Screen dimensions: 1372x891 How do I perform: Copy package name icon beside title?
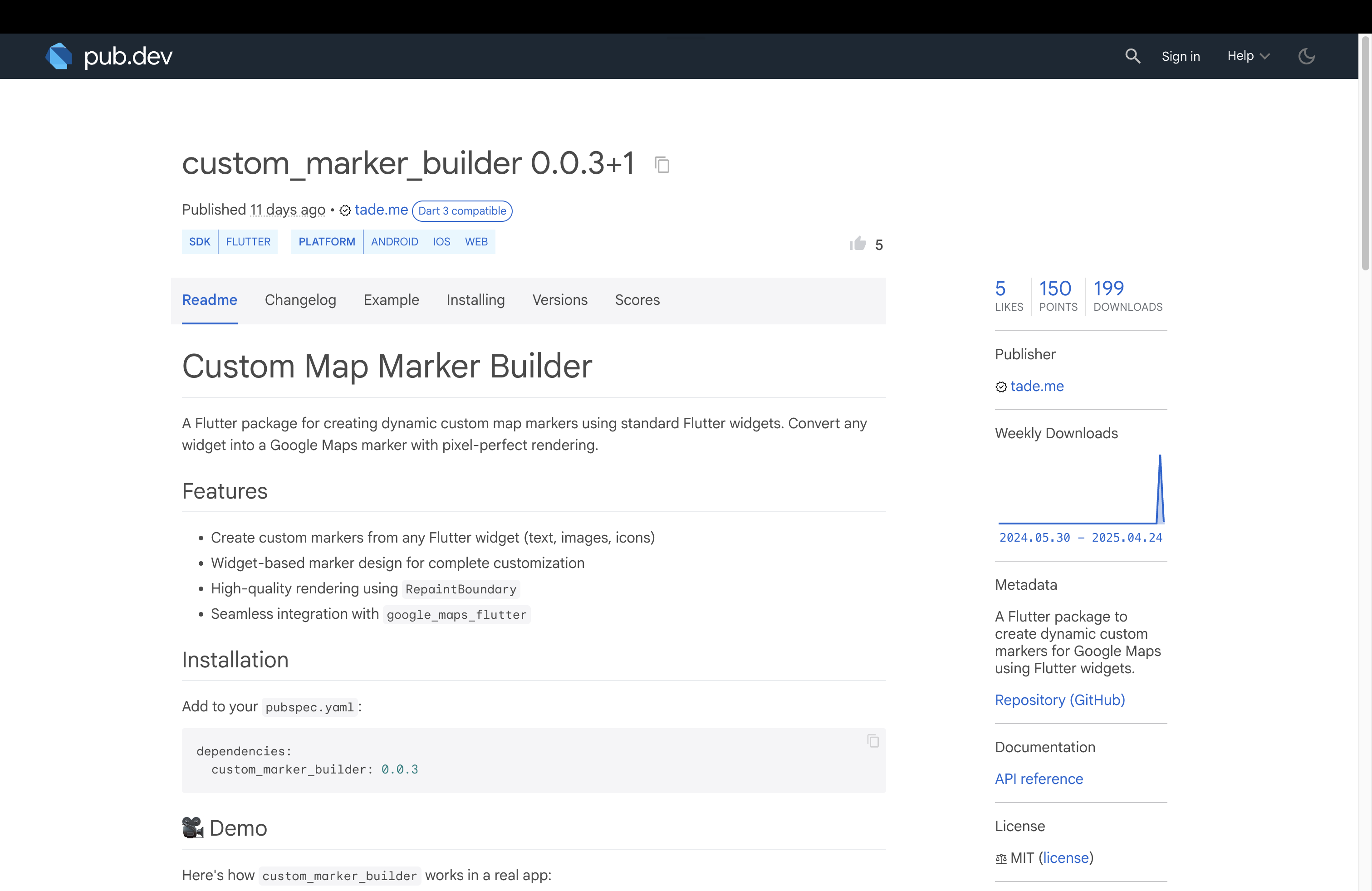pos(662,164)
